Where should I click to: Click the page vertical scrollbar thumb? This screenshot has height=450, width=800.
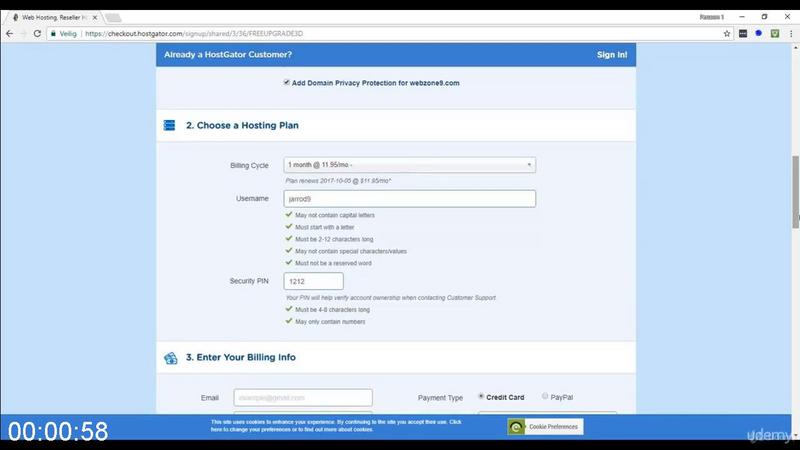pos(795,192)
